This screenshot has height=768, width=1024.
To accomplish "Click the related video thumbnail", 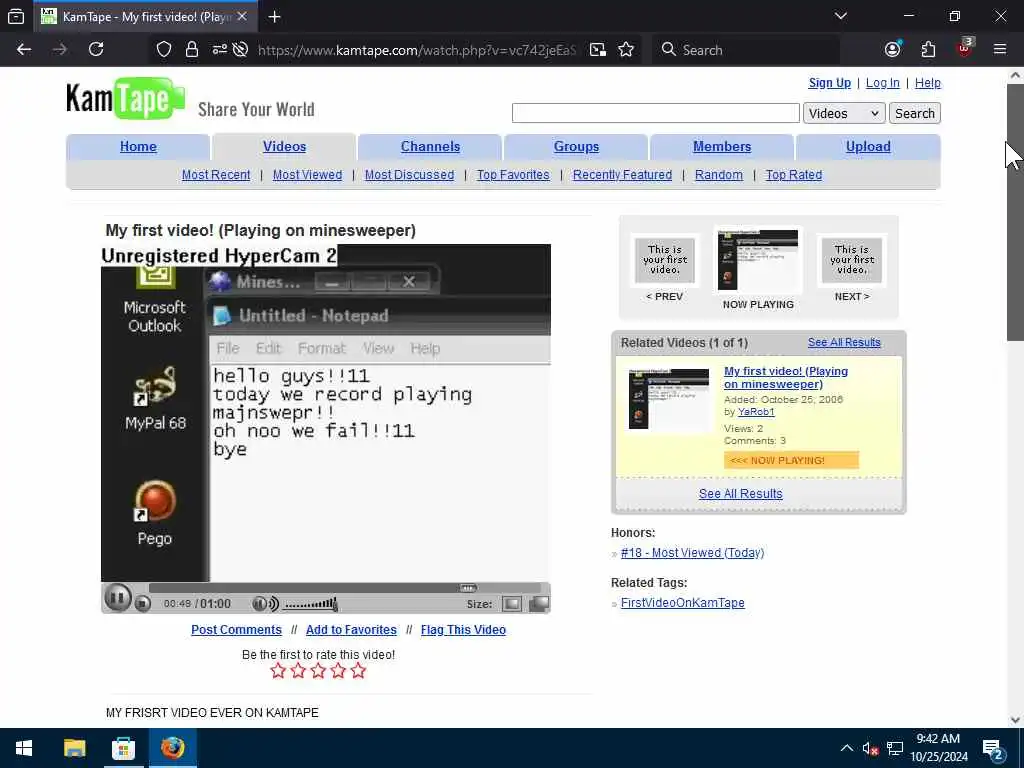I will (x=669, y=399).
